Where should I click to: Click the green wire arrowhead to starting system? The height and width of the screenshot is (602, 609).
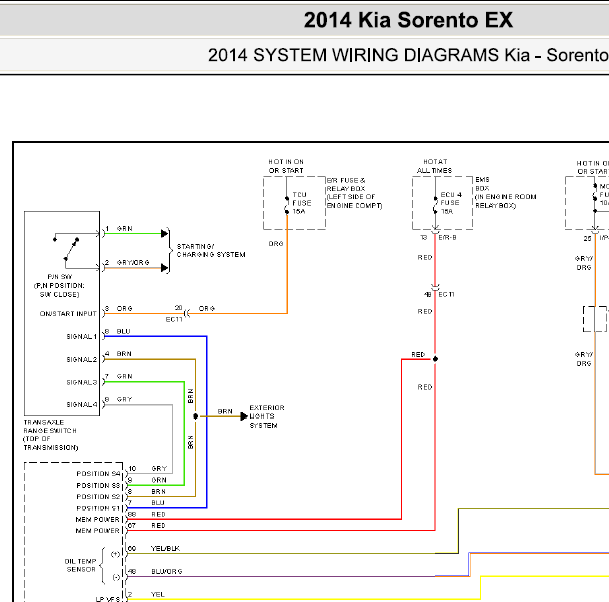click(x=164, y=233)
